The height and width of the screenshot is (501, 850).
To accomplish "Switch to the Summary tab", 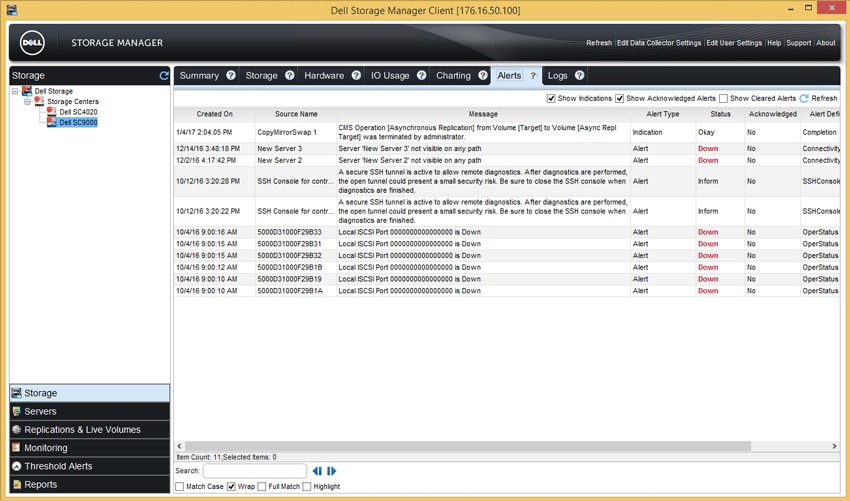I will coord(199,75).
